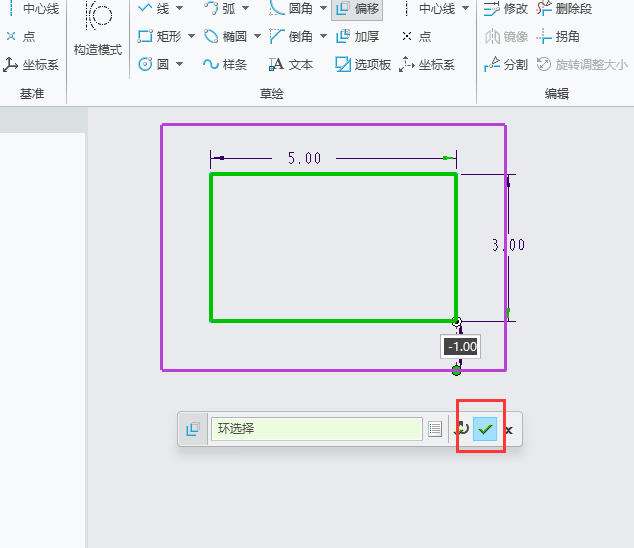The height and width of the screenshot is (548, 634).
Task: Flip offset direction icon
Action: click(461, 429)
